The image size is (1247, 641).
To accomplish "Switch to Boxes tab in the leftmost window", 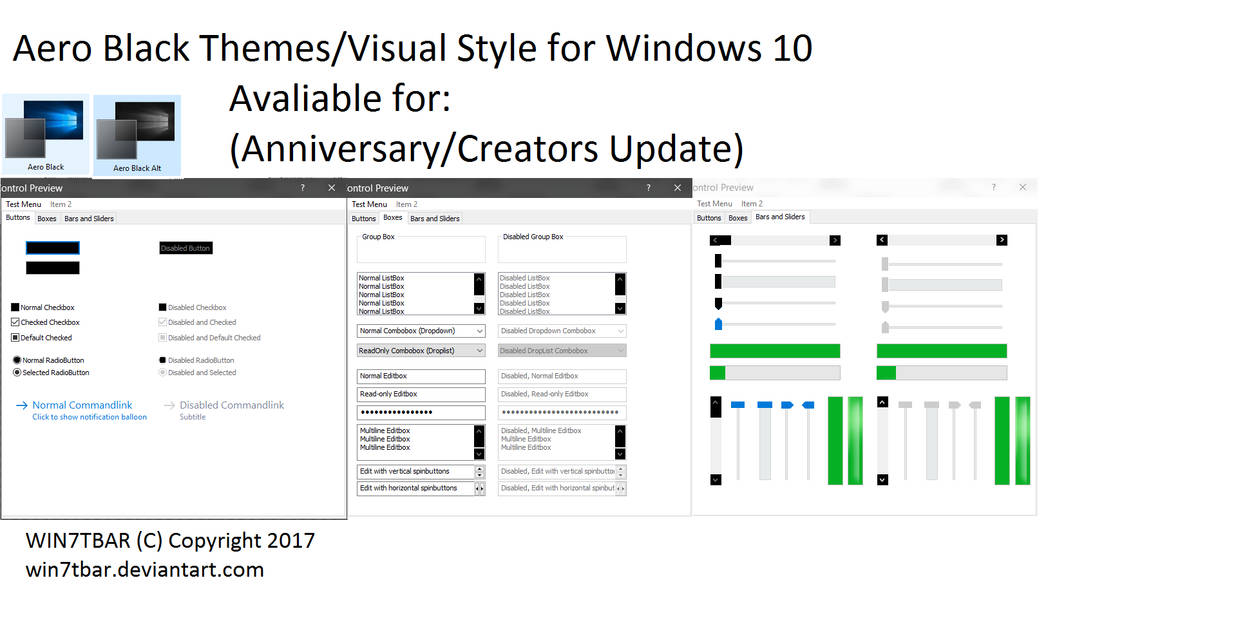I will [x=47, y=219].
